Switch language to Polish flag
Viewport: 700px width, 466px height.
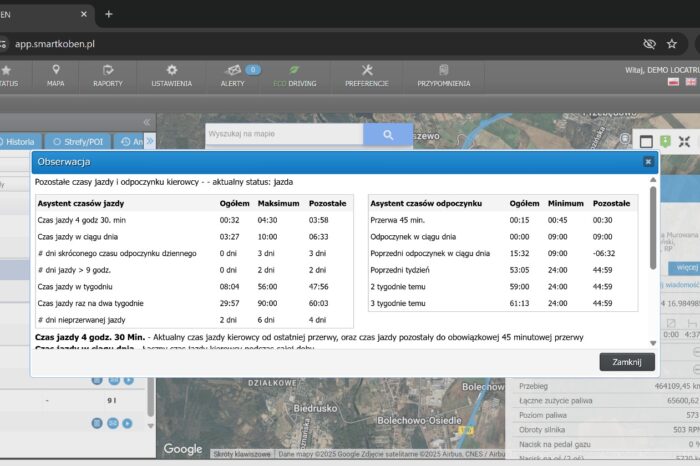point(673,80)
